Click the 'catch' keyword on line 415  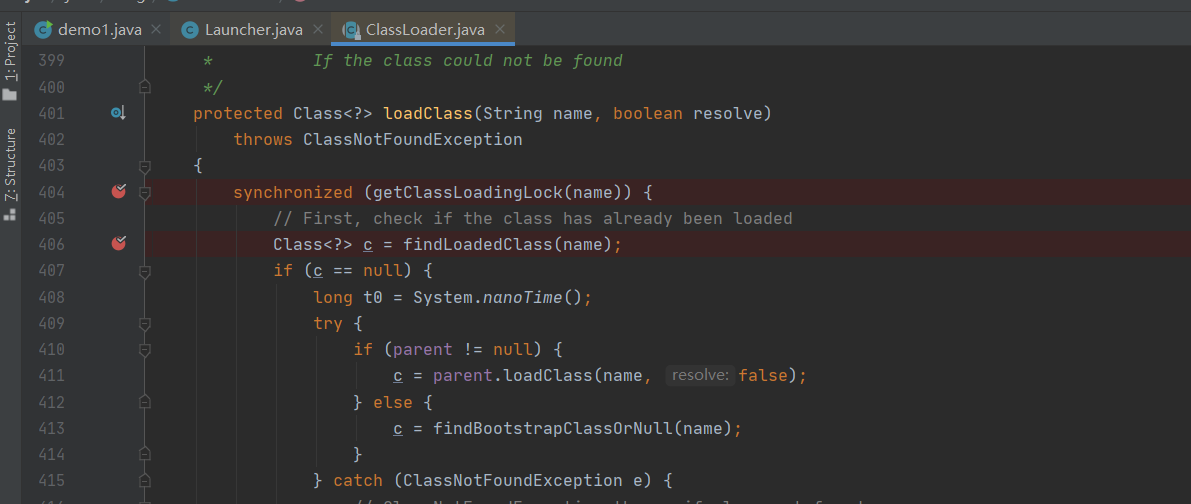point(359,480)
